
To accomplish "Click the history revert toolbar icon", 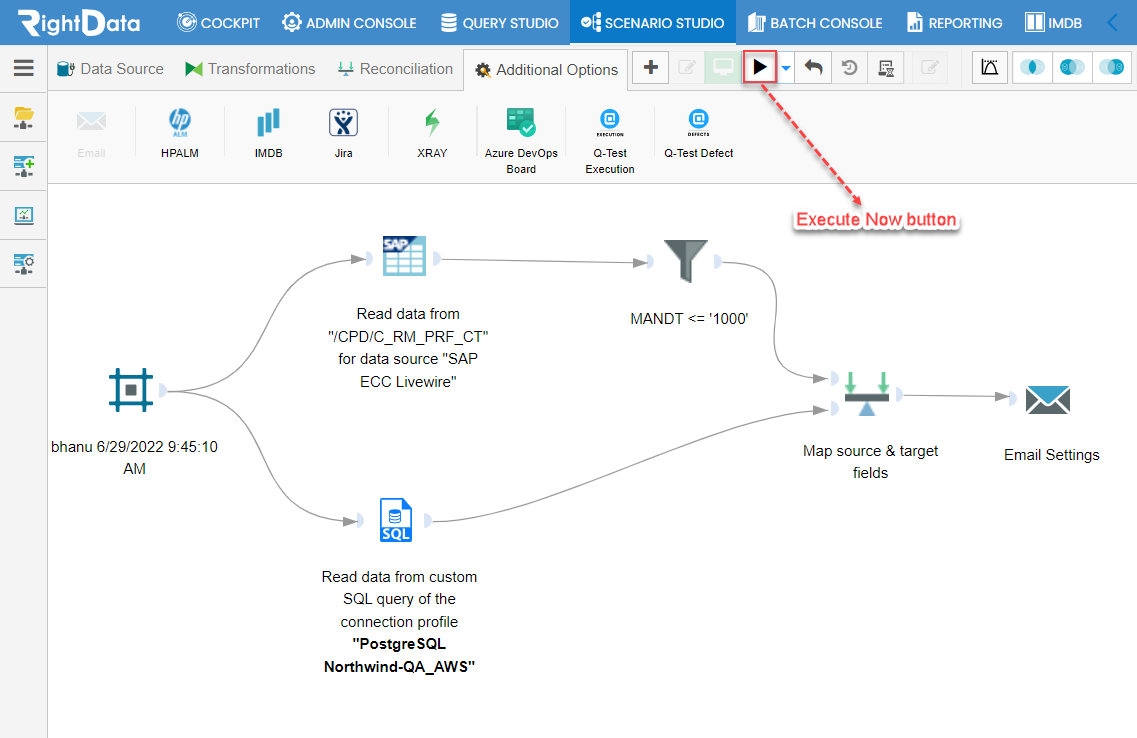I will (x=849, y=67).
